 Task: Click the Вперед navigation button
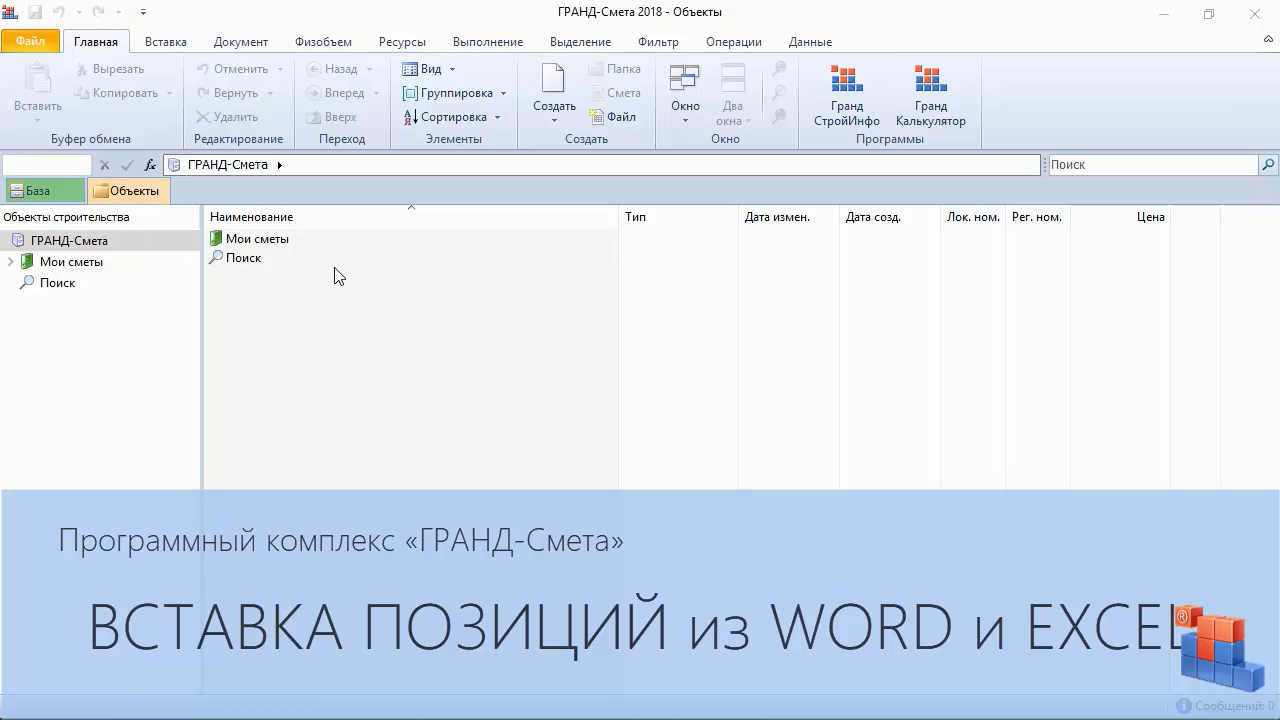tap(335, 93)
